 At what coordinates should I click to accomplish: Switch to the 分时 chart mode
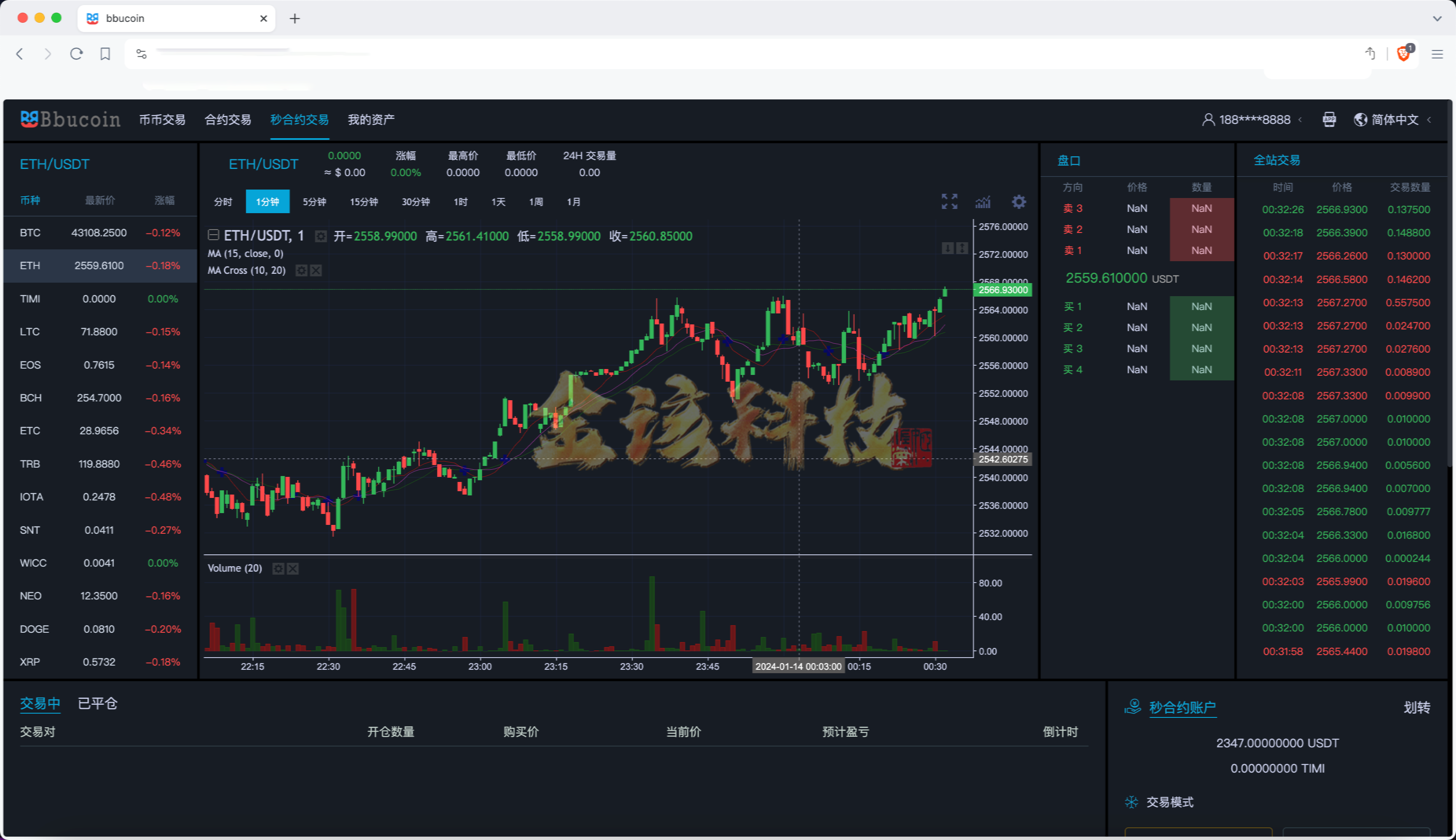point(224,202)
